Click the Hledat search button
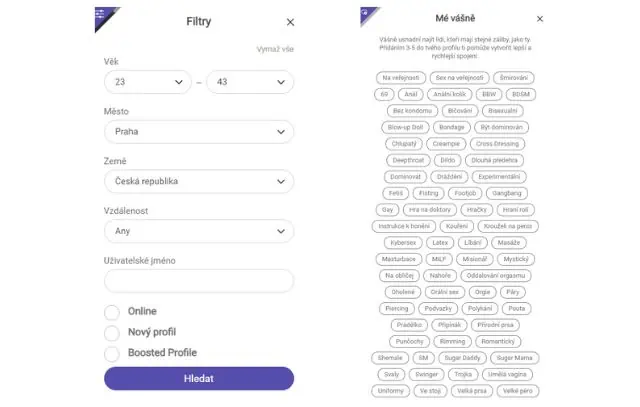This screenshot has height=407, width=640. (x=199, y=378)
